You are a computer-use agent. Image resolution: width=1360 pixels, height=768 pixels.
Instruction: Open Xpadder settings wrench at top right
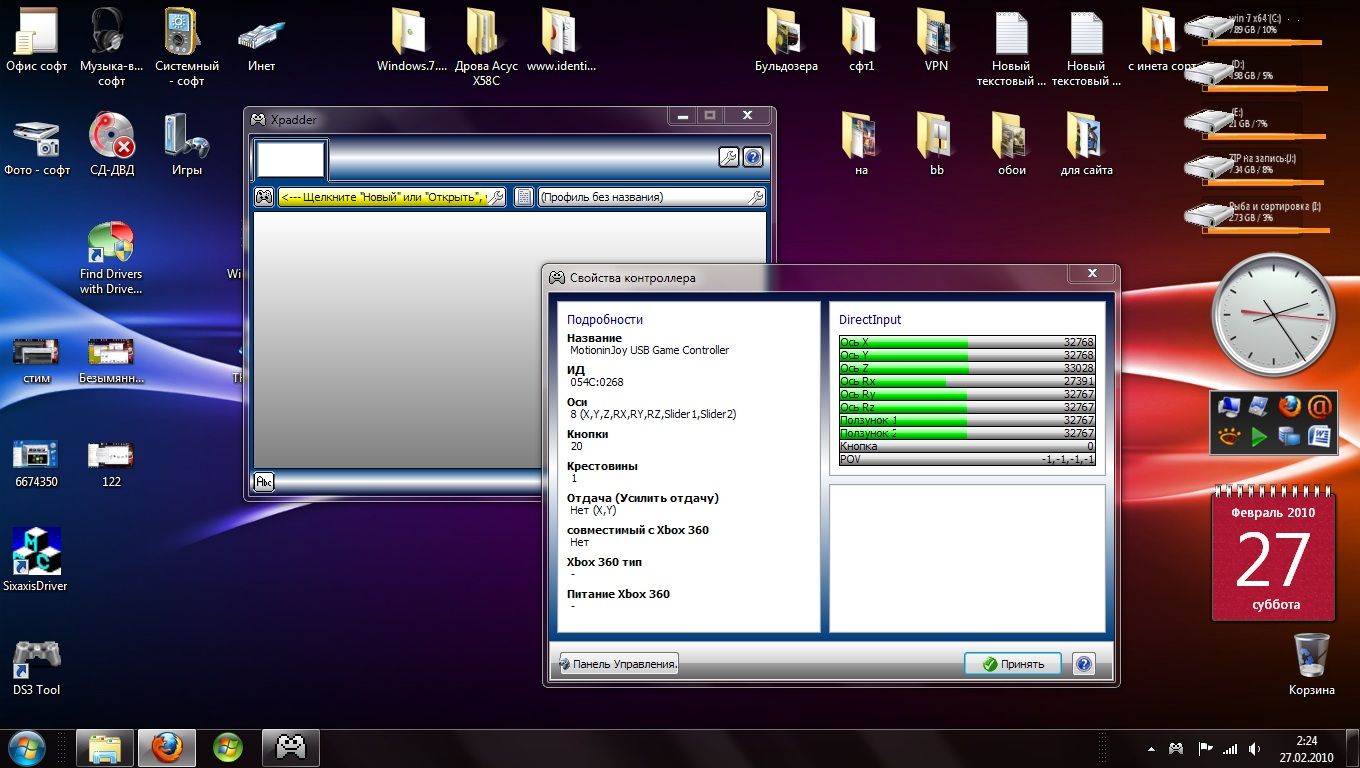[x=728, y=157]
